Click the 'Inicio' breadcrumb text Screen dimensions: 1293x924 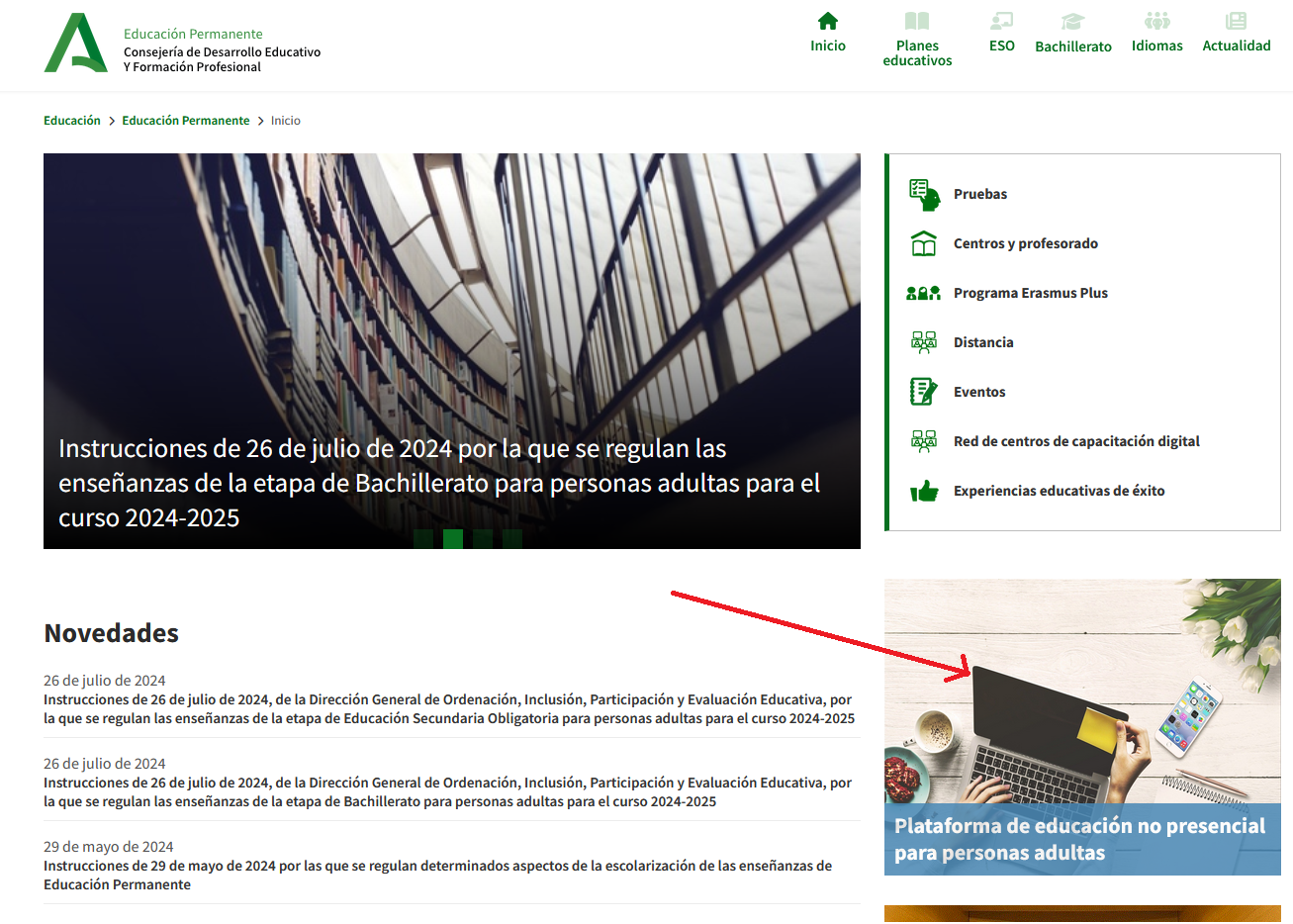[x=286, y=121]
